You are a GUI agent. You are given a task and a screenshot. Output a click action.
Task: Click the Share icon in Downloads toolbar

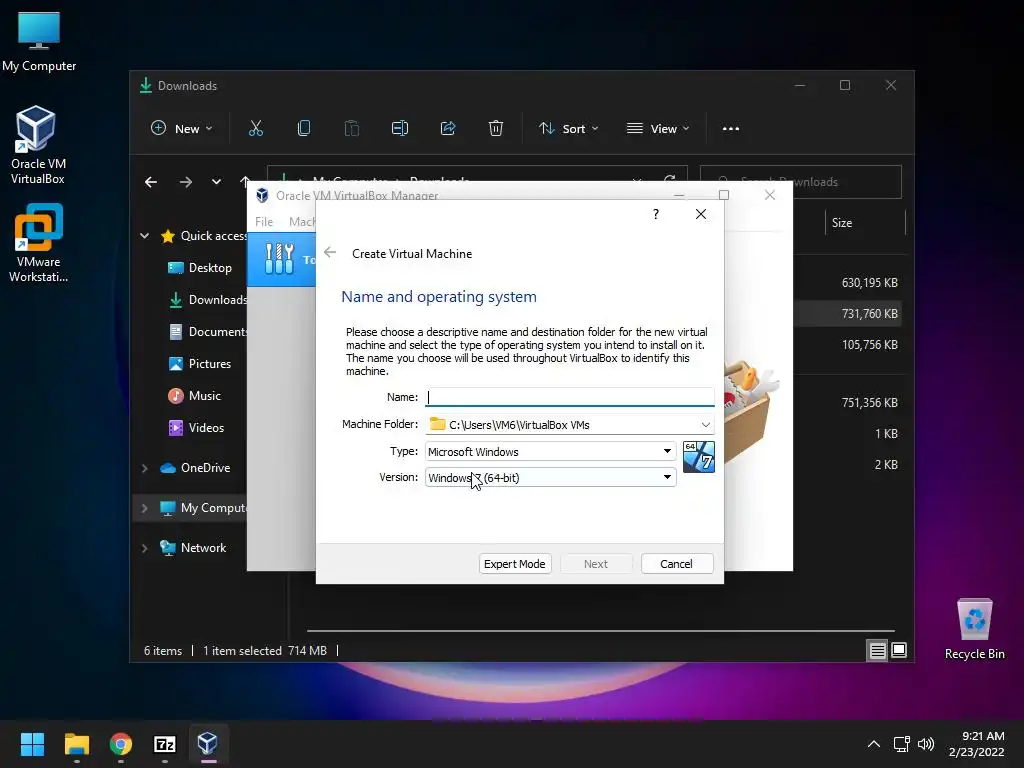(x=448, y=129)
